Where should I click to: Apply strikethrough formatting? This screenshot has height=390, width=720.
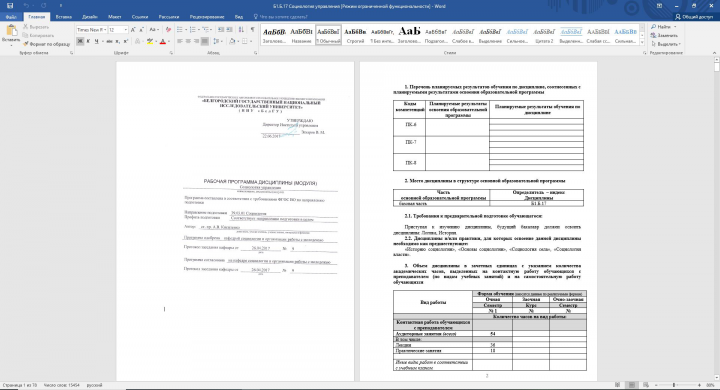click(x=109, y=41)
